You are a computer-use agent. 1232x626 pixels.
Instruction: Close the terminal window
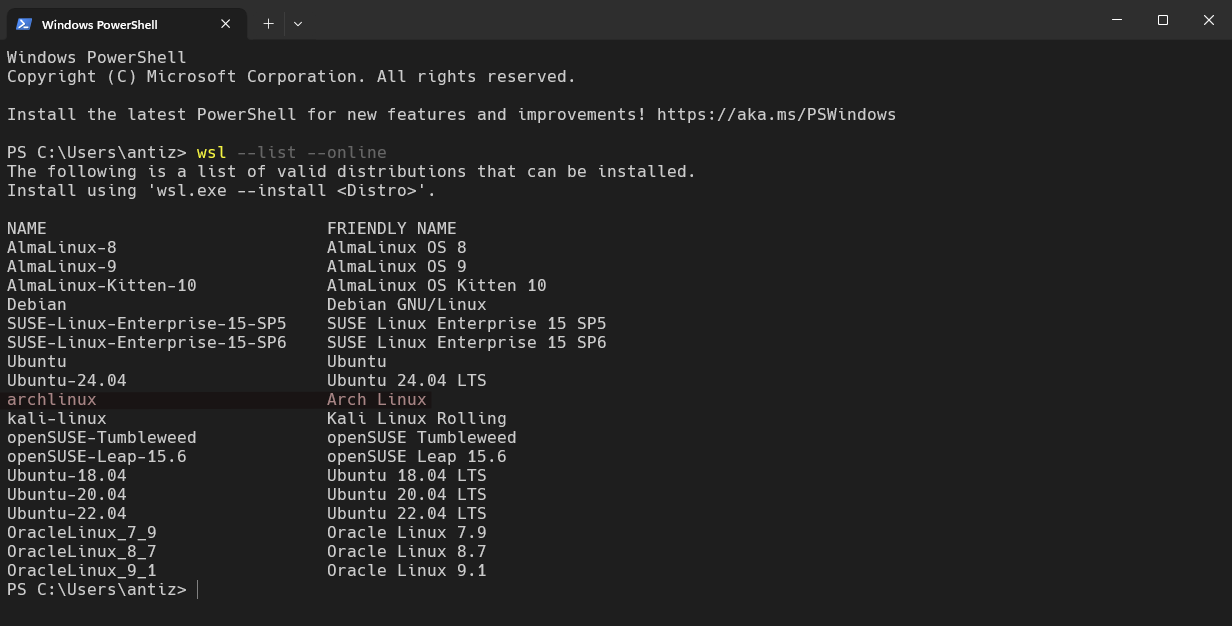coord(1208,20)
